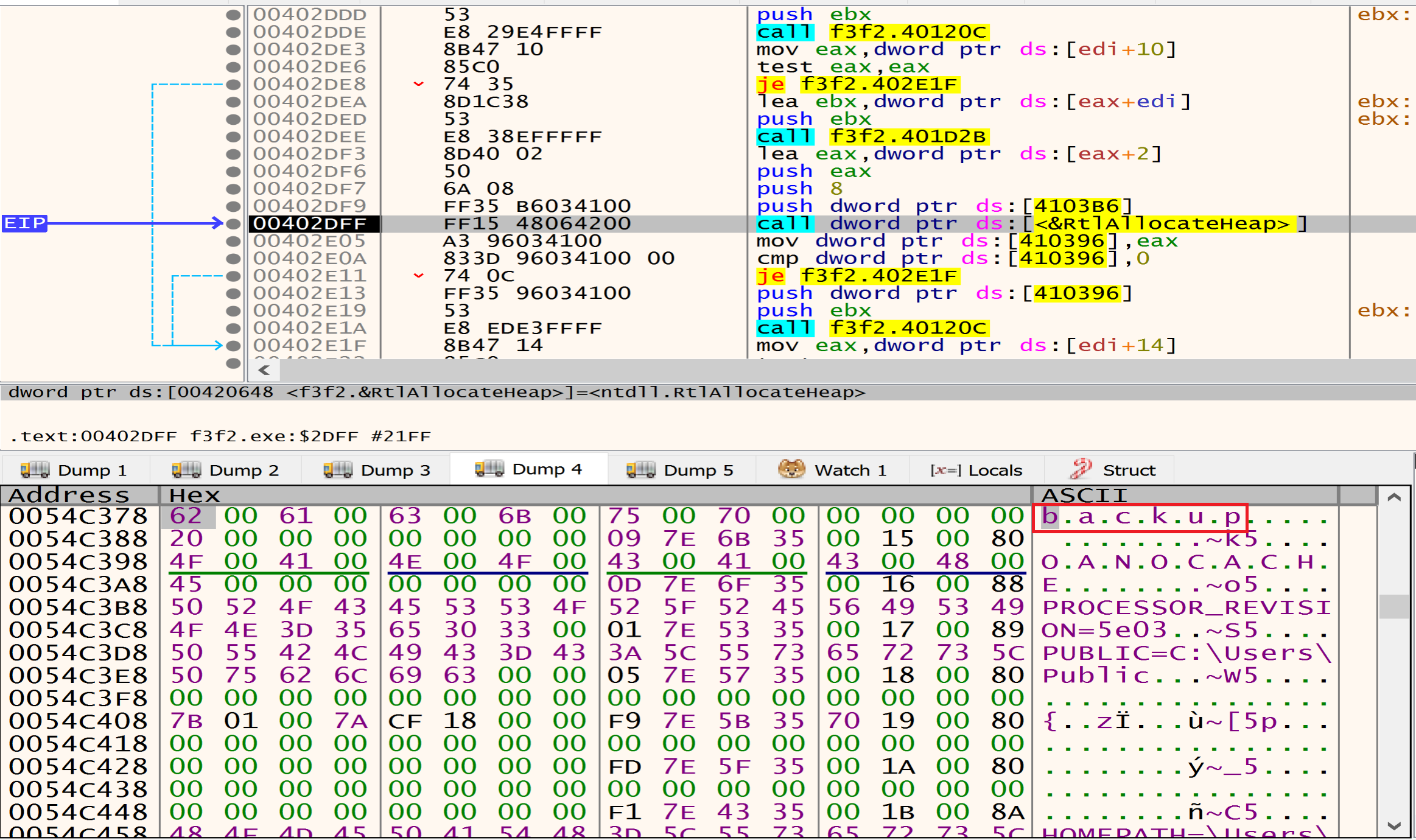Toggle breakpoint dot at address 00402E1A
Screen dimensions: 1416x840
tap(233, 328)
